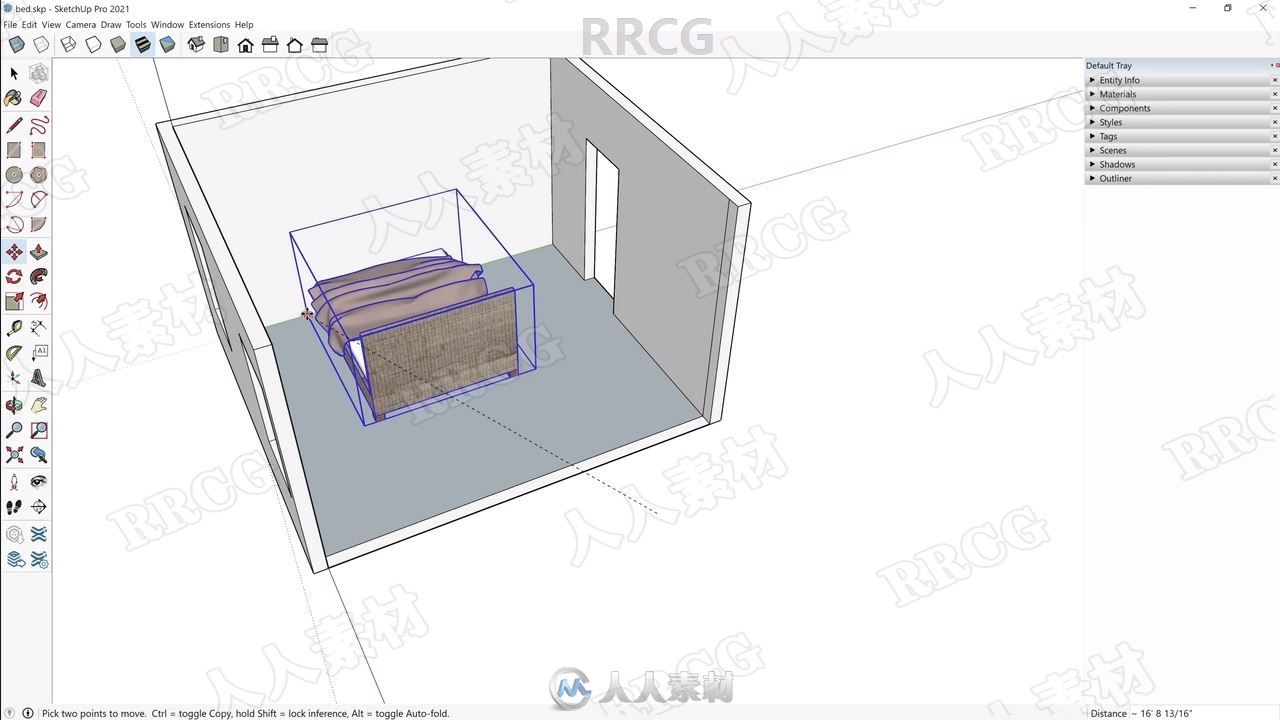
Task: Select the Pan hand tool
Action: click(39, 406)
